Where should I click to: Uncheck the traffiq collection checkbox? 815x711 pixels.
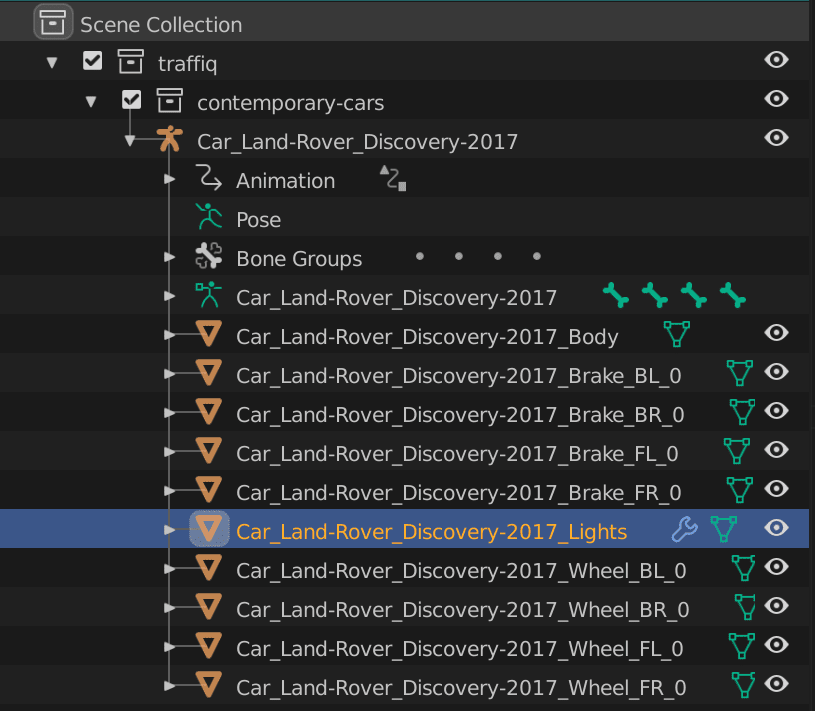pyautogui.click(x=92, y=62)
